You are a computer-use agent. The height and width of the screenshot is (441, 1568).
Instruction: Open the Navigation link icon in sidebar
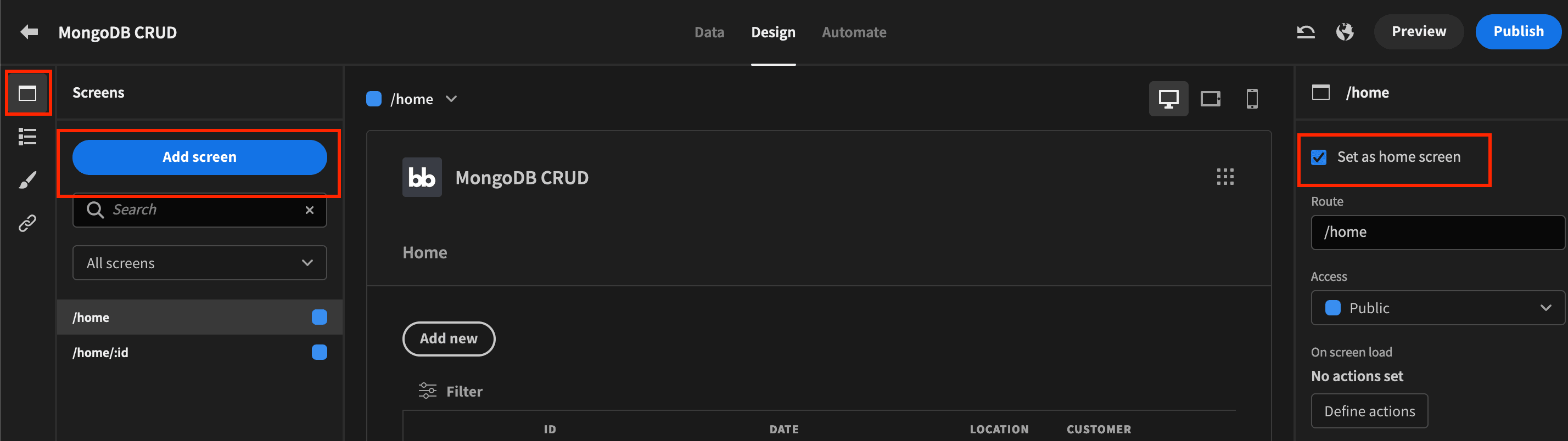[x=27, y=223]
